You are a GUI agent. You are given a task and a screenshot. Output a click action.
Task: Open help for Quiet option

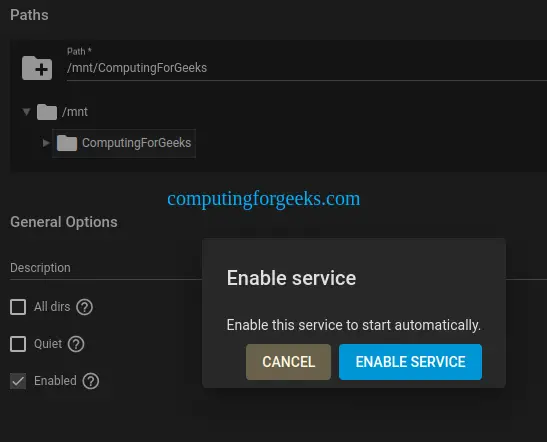tap(76, 344)
